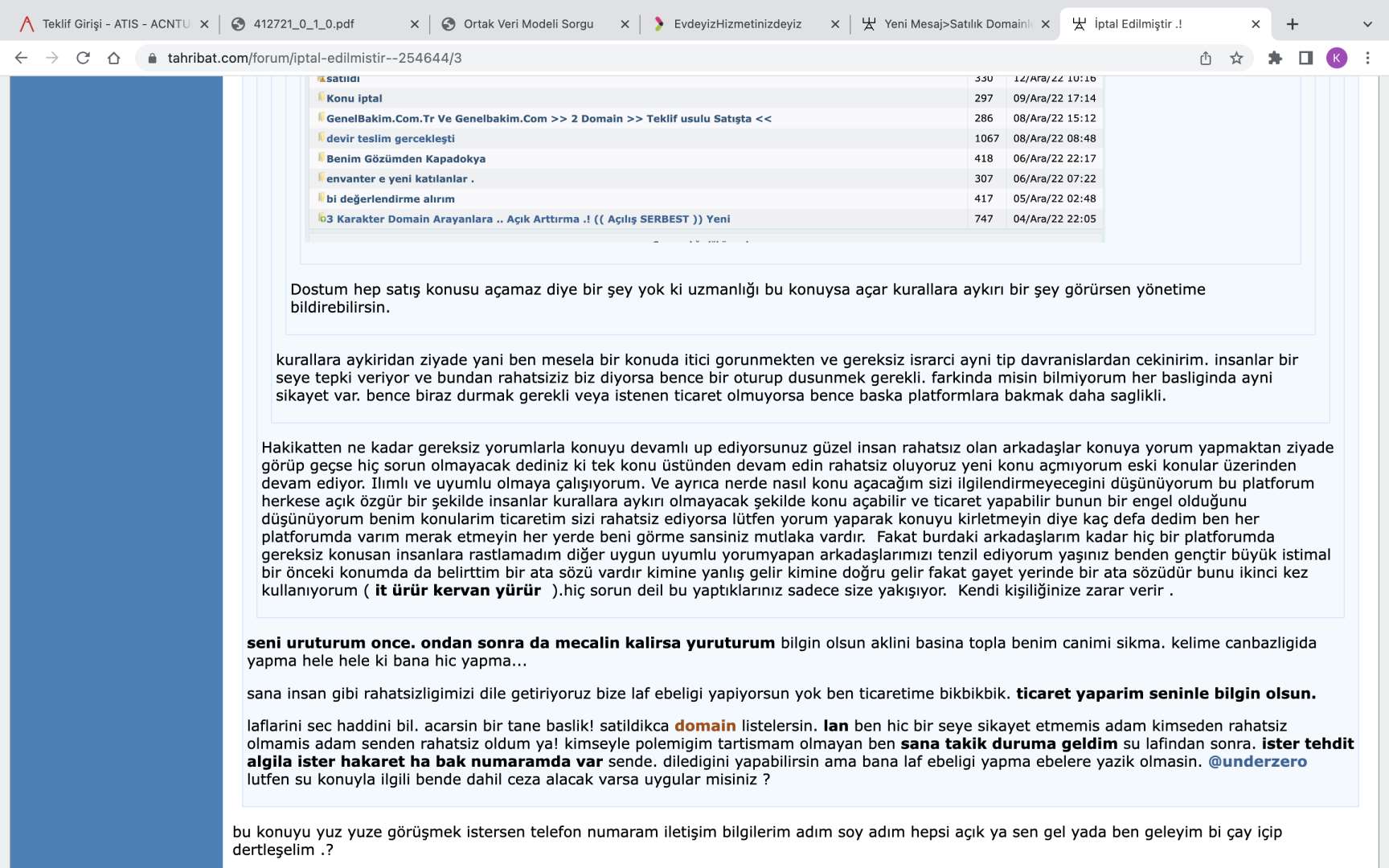Open the browser home page
Viewport: 1389px width, 868px height.
114,58
